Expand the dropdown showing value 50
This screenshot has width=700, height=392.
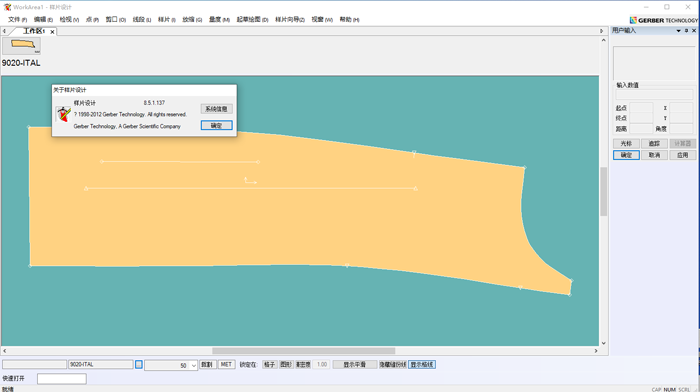tap(193, 365)
